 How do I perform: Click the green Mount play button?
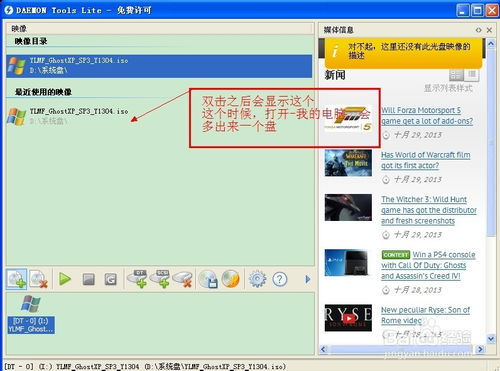pos(65,279)
